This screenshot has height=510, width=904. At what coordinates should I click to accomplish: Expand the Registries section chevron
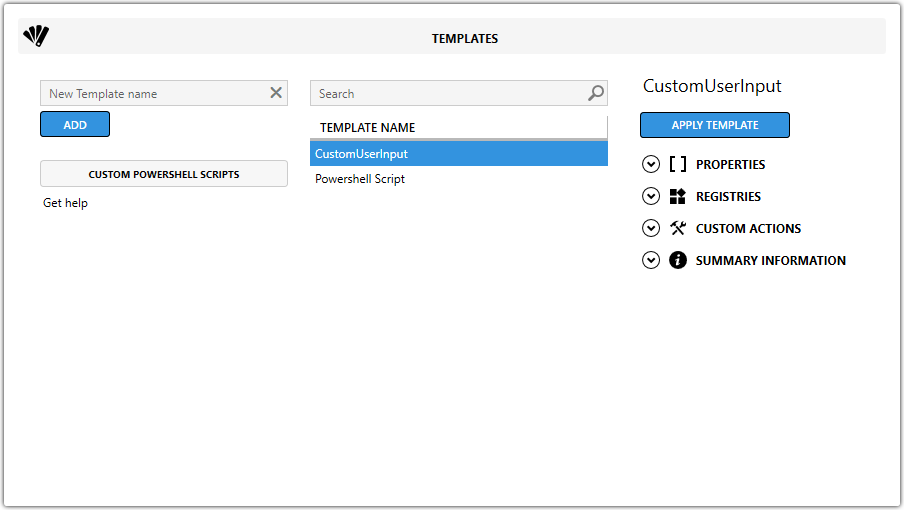pos(651,197)
